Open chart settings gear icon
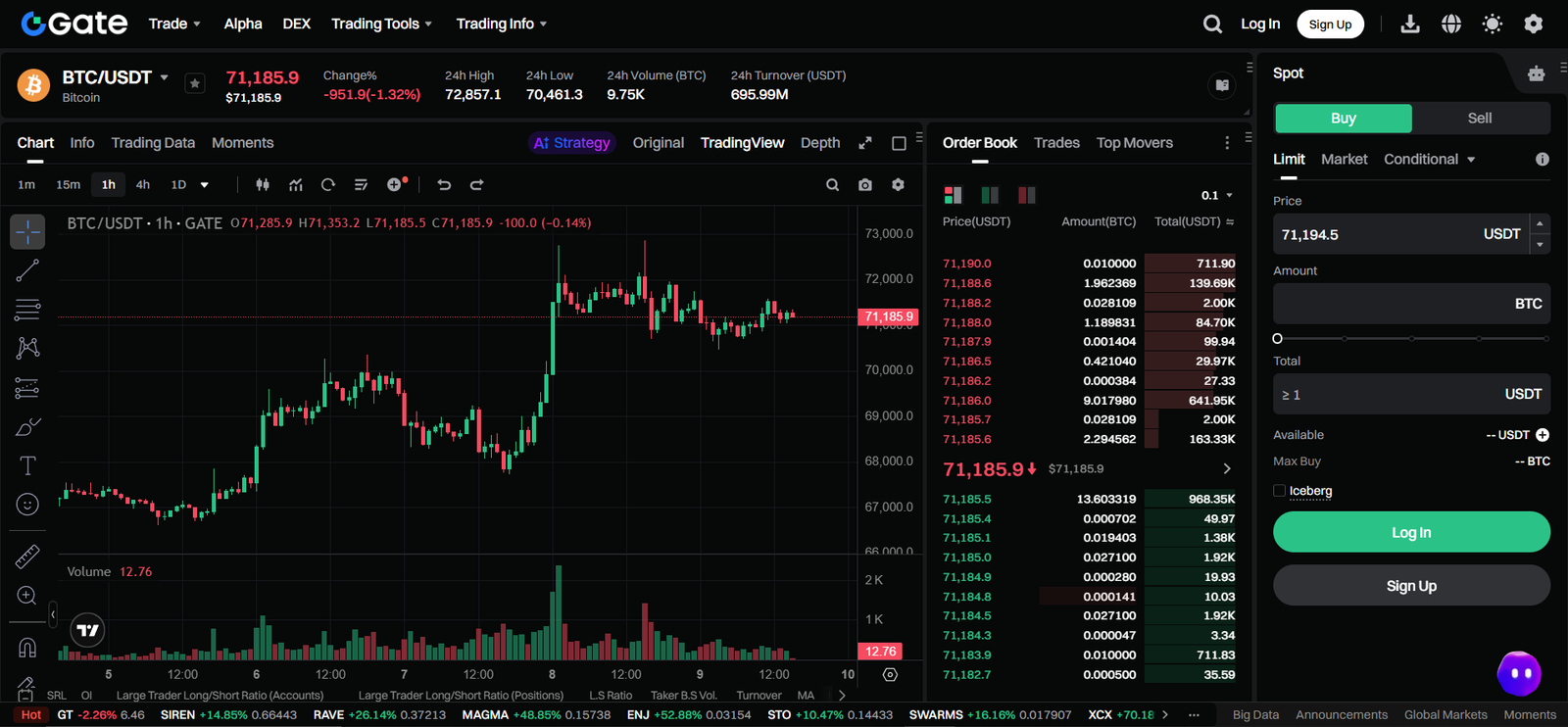The height and width of the screenshot is (727, 1568). 898,184
